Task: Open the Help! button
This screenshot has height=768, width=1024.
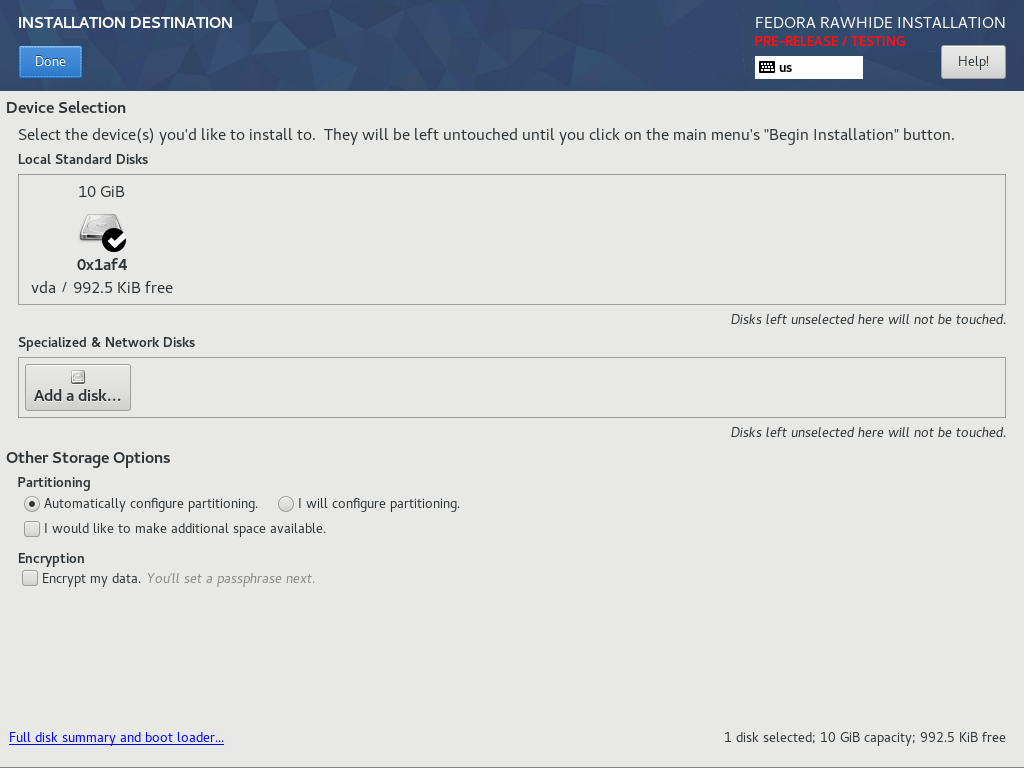Action: (973, 61)
